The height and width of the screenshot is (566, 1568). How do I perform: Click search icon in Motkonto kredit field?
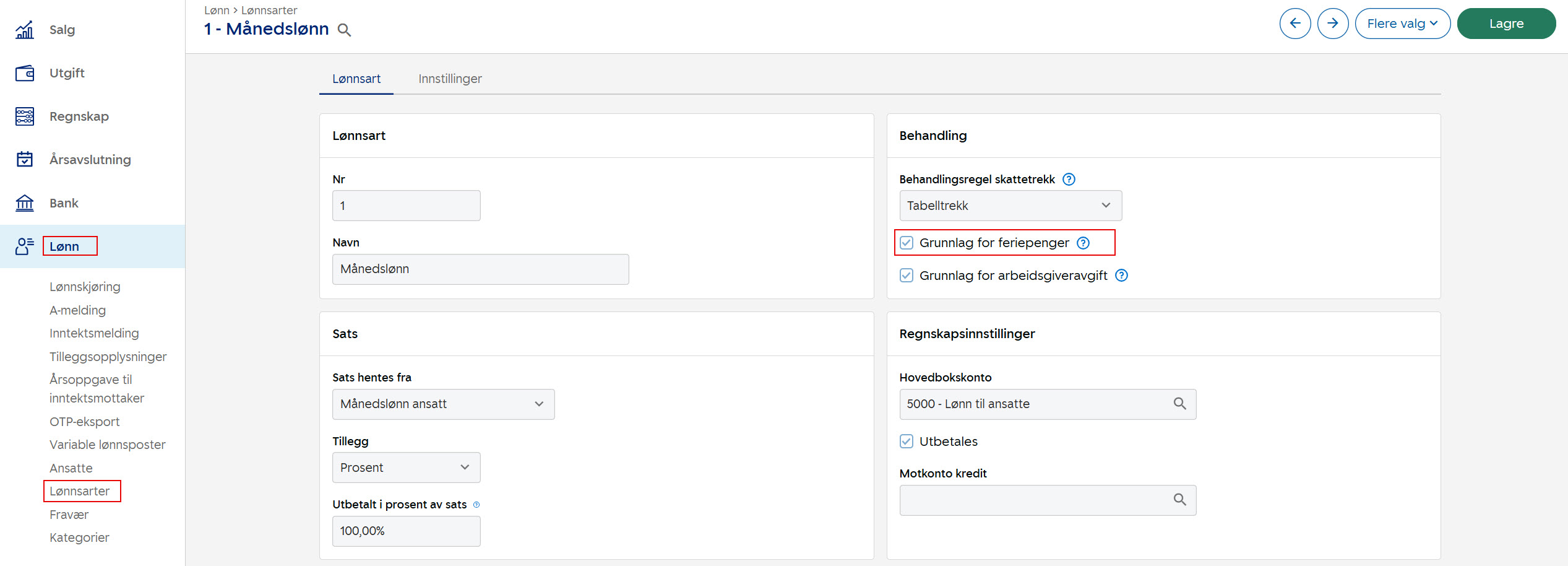click(x=1179, y=500)
